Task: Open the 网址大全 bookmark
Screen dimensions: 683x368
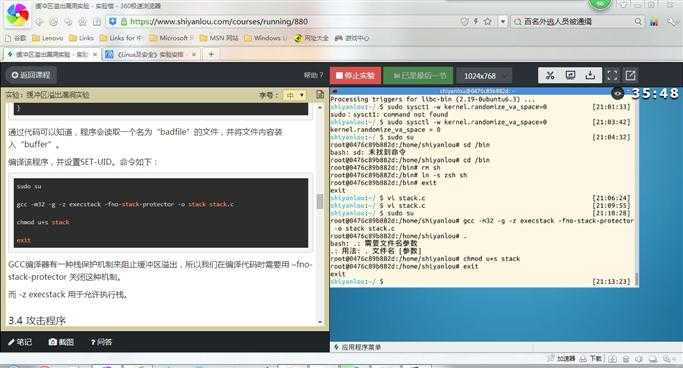Action: click(x=311, y=38)
